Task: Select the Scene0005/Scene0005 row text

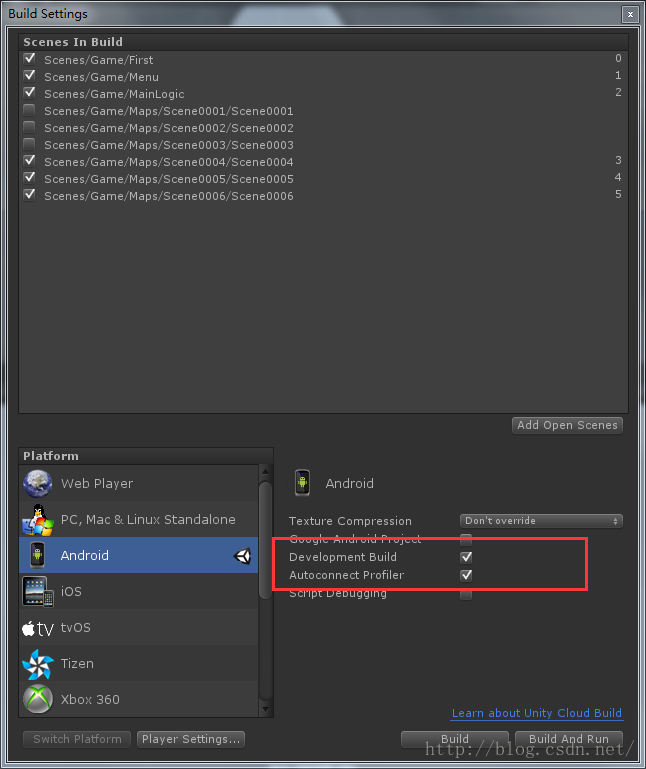Action: pos(169,179)
